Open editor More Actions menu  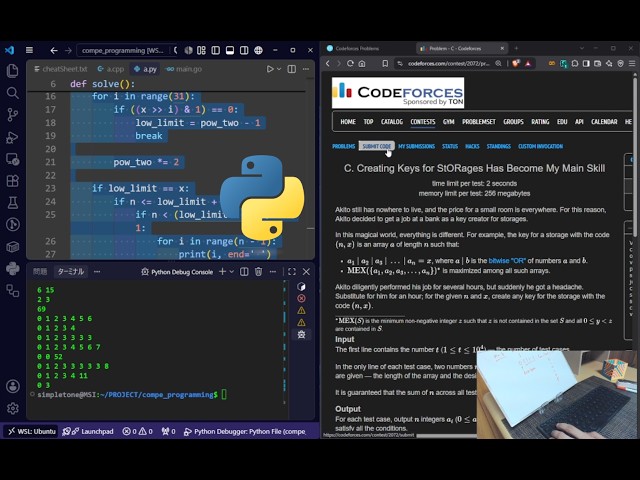click(x=306, y=69)
